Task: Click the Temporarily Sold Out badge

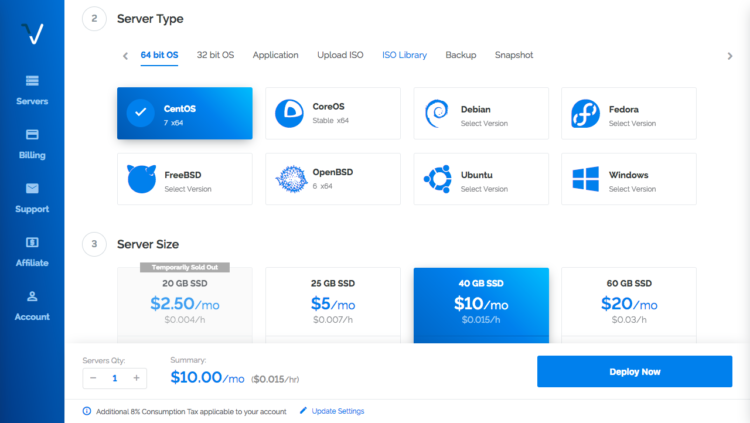Action: point(185,267)
